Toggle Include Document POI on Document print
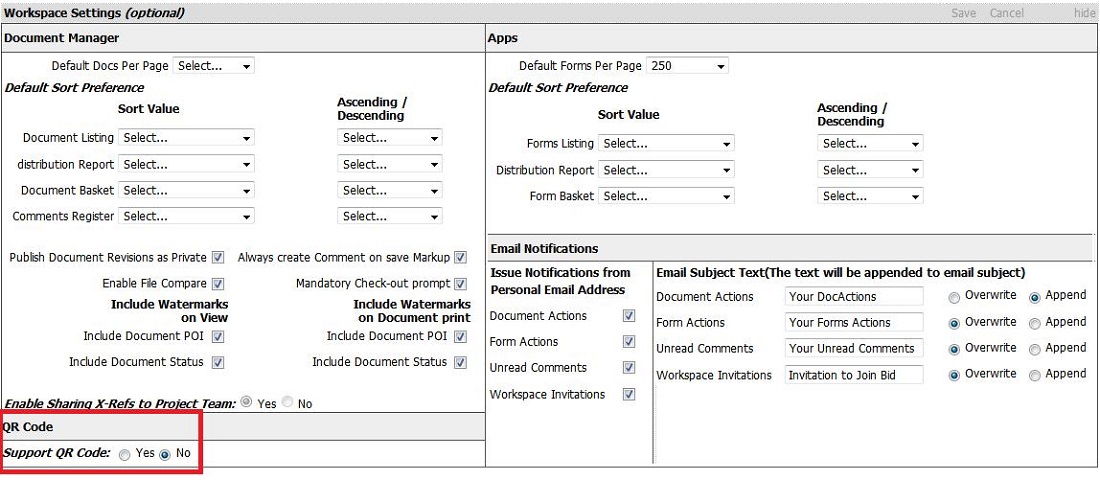Screen dimensions: 1100x480 (460, 337)
